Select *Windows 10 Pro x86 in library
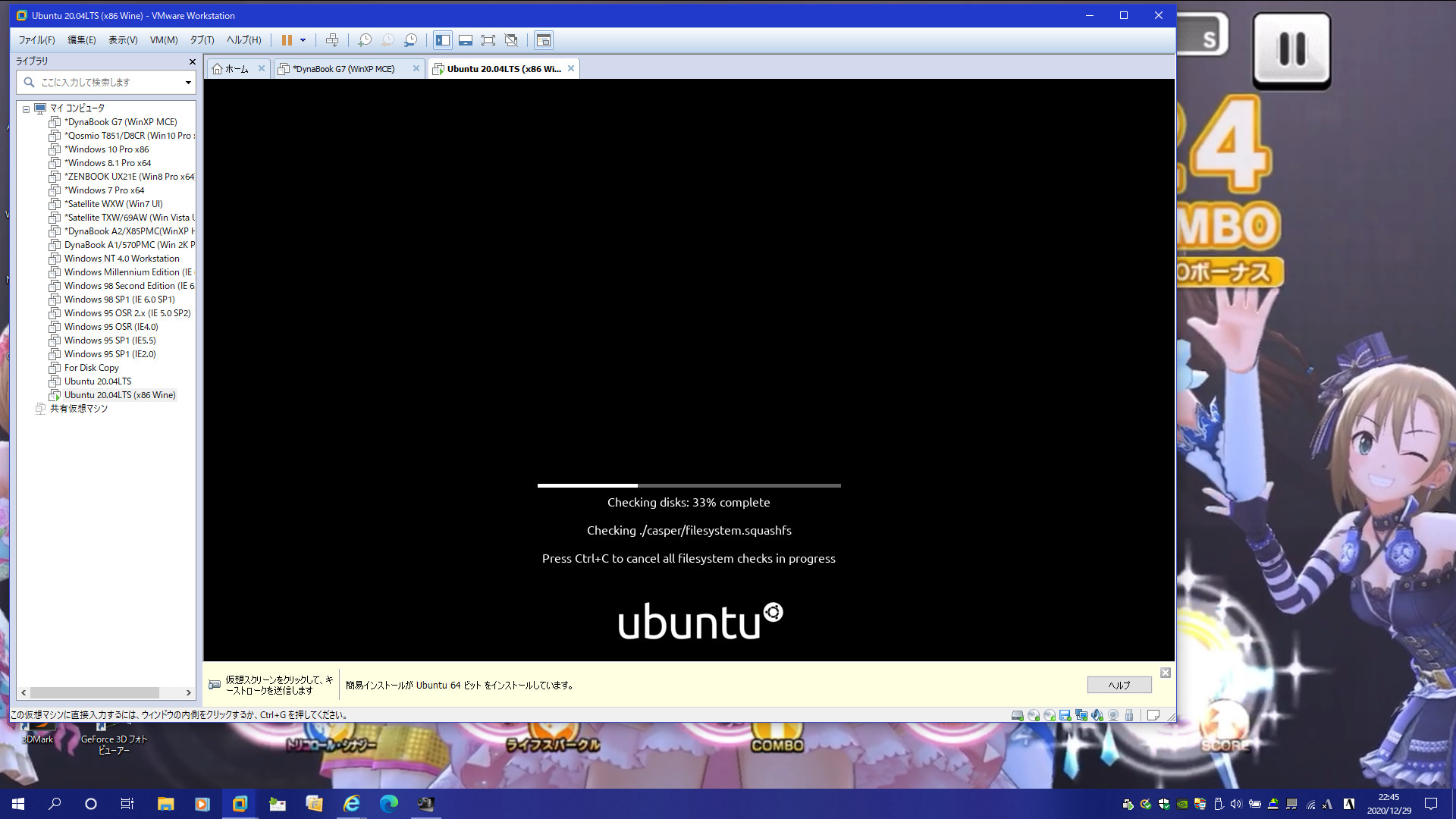This screenshot has width=1456, height=819. (x=99, y=149)
